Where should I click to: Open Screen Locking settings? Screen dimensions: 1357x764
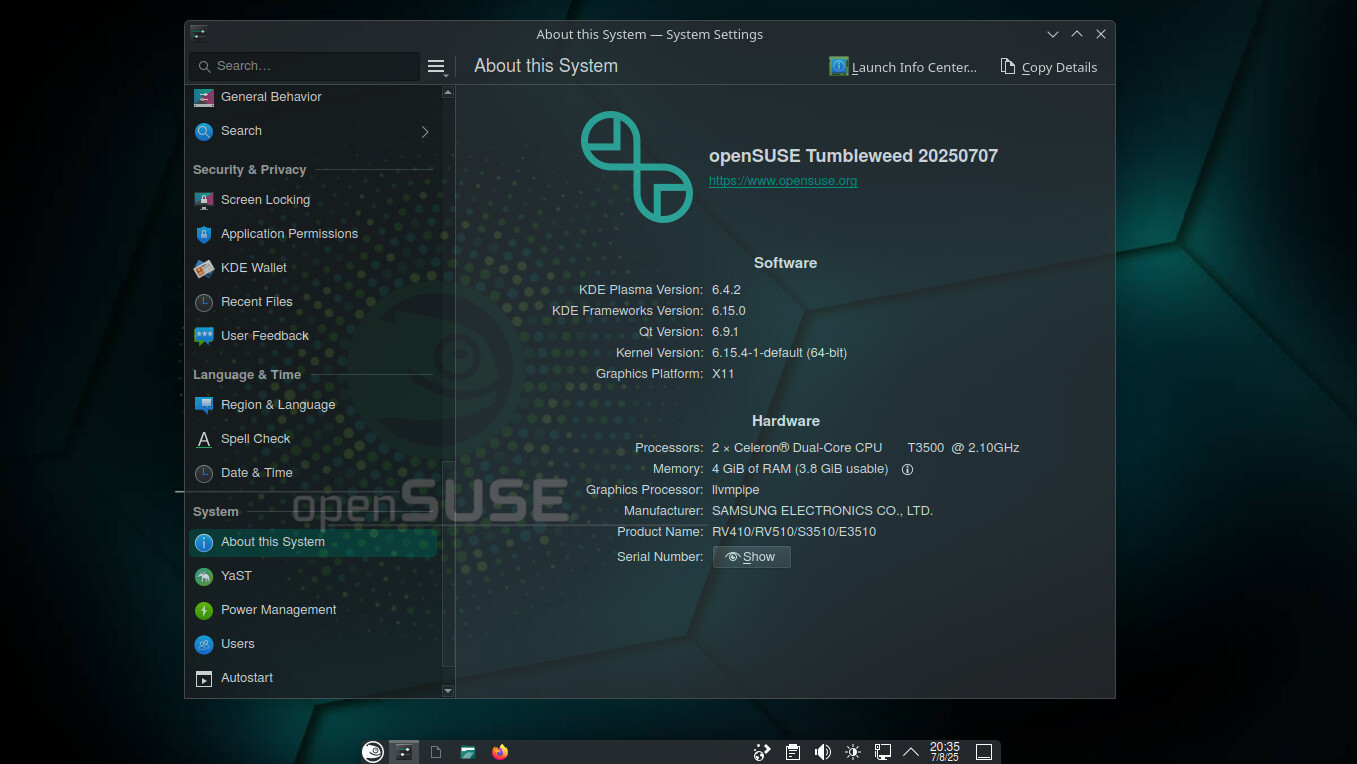click(x=265, y=200)
